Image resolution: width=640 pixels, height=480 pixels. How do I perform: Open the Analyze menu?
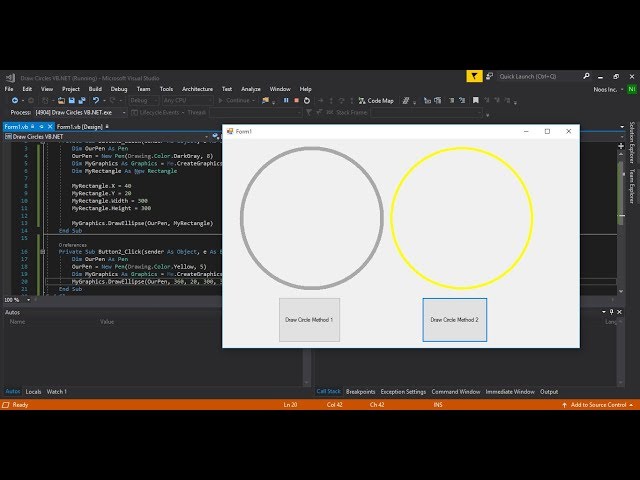click(251, 89)
